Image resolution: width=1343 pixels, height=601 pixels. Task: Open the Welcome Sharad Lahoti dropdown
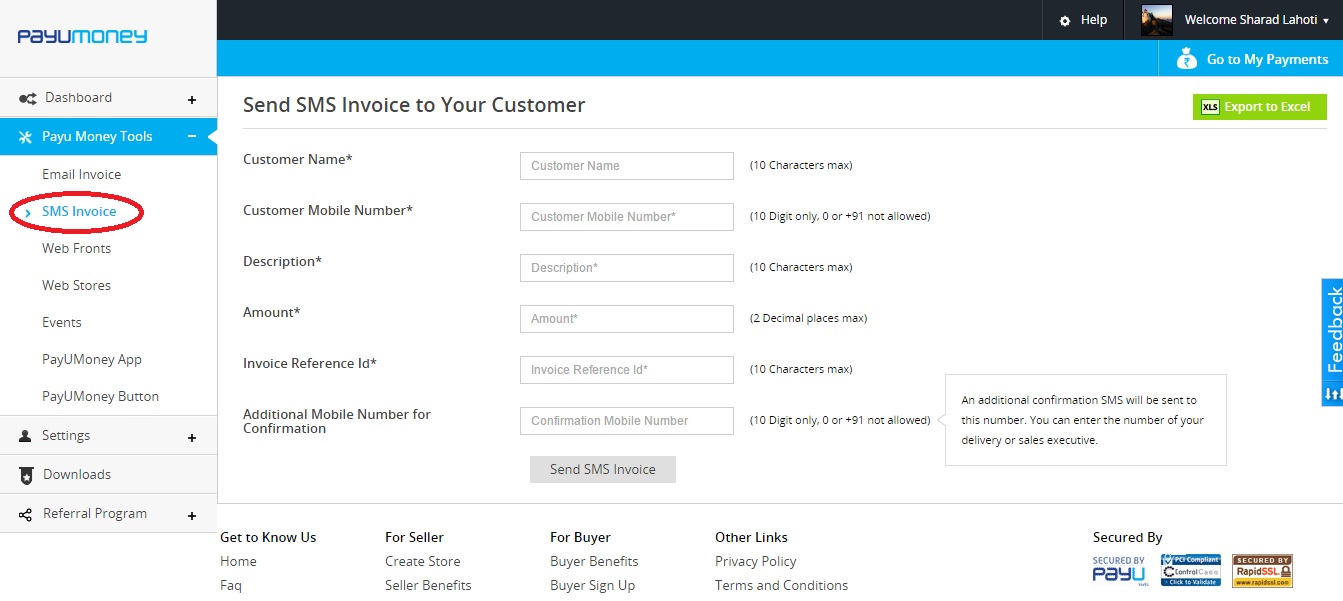[x=1256, y=20]
